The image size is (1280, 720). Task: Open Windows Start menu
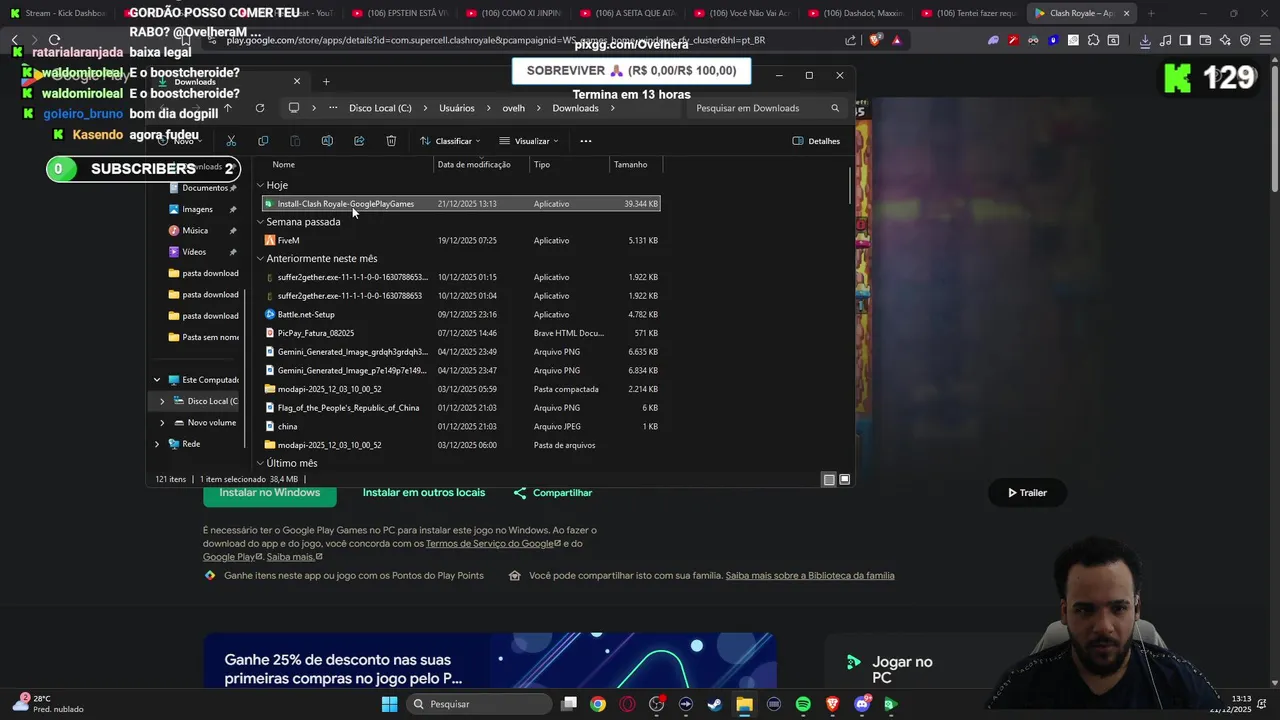(390, 704)
